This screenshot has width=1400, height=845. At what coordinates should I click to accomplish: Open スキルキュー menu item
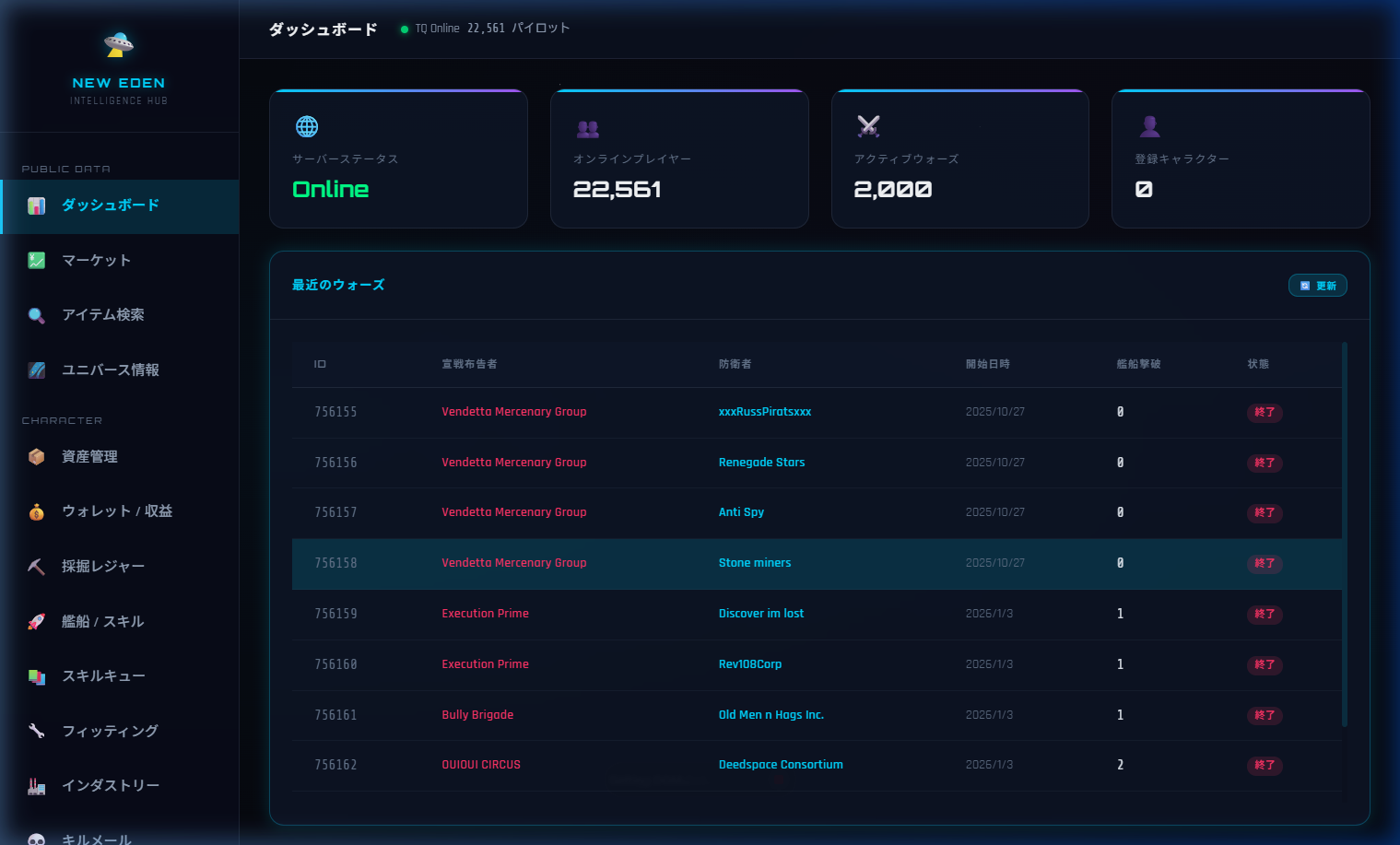[x=103, y=676]
